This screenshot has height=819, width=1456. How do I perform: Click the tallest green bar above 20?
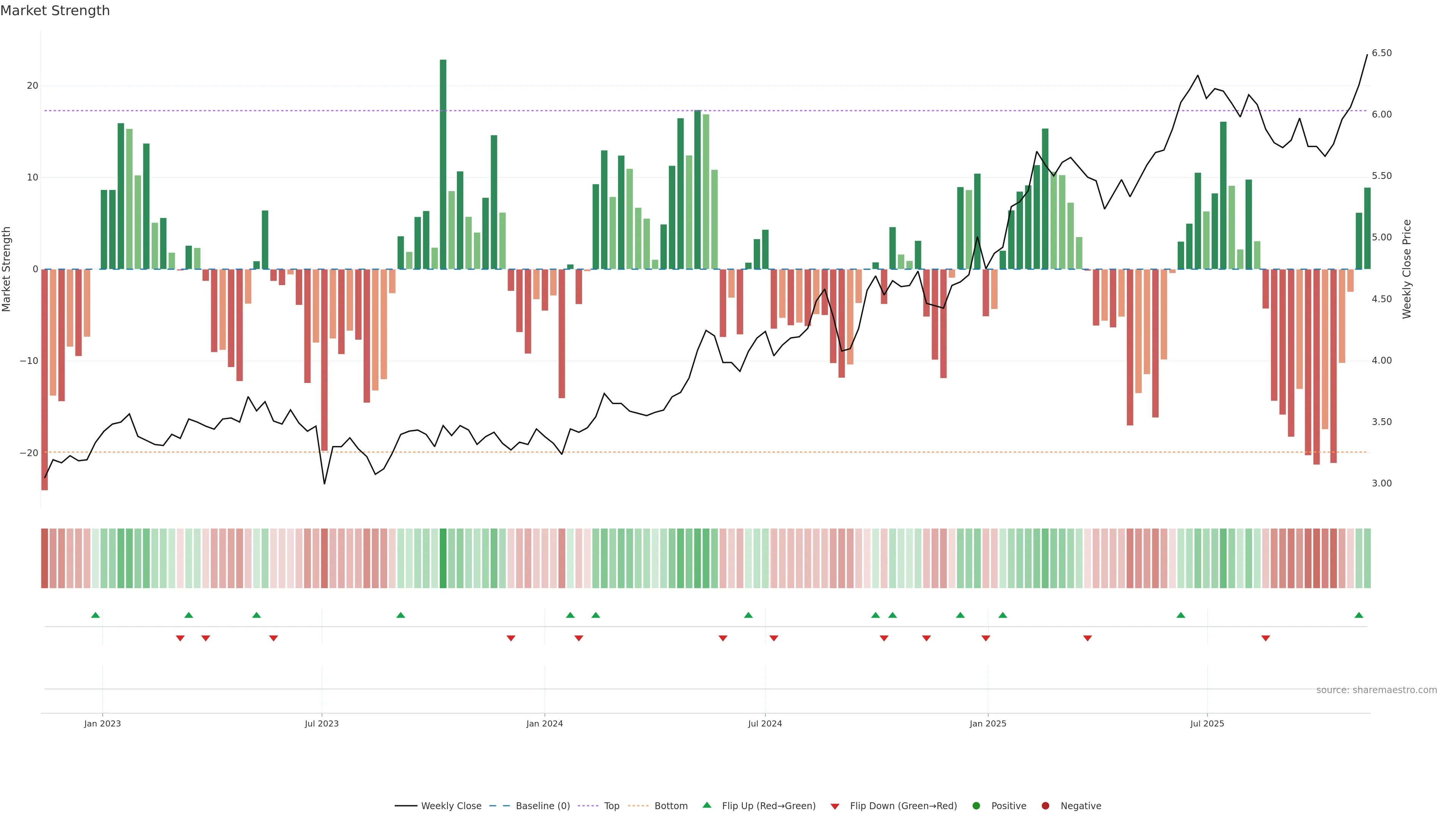point(443,164)
